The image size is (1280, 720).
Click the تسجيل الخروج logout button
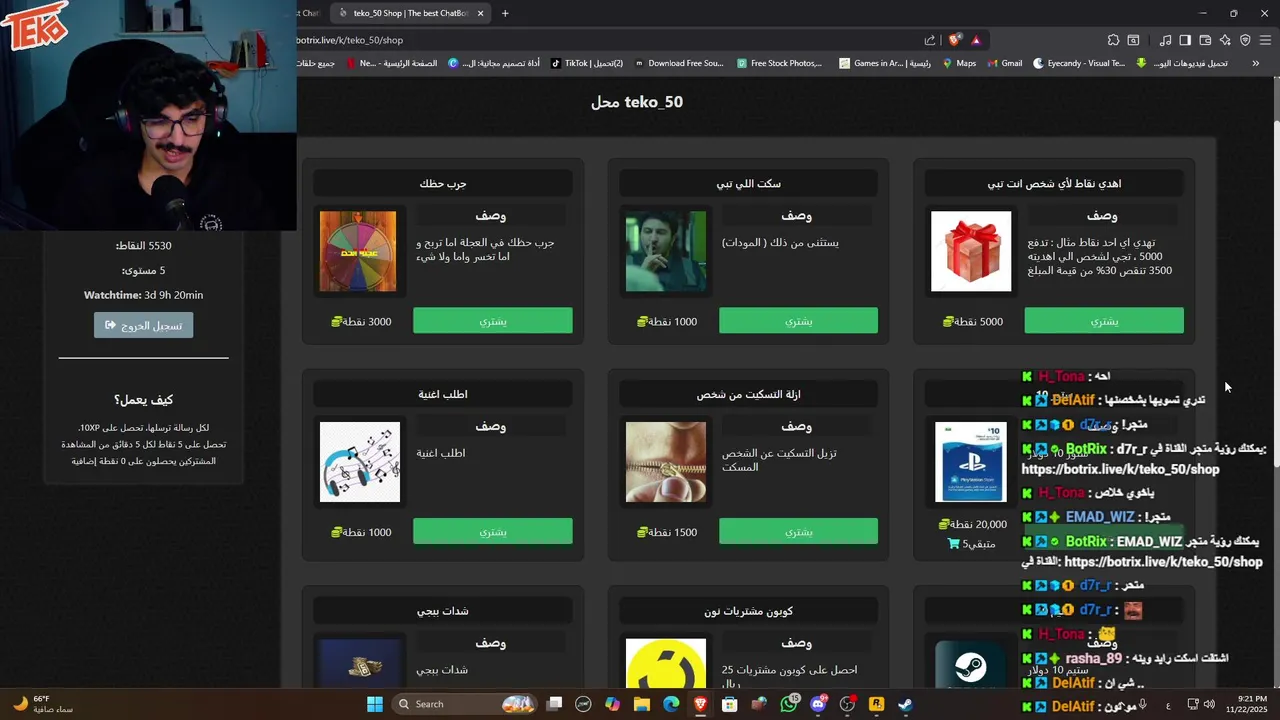click(x=144, y=325)
